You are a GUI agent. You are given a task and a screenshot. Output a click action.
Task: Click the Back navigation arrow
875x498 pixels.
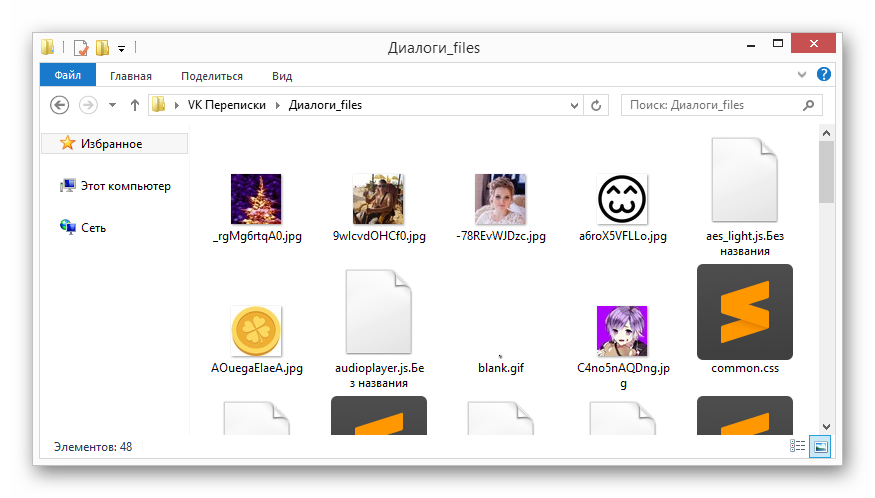(x=59, y=105)
